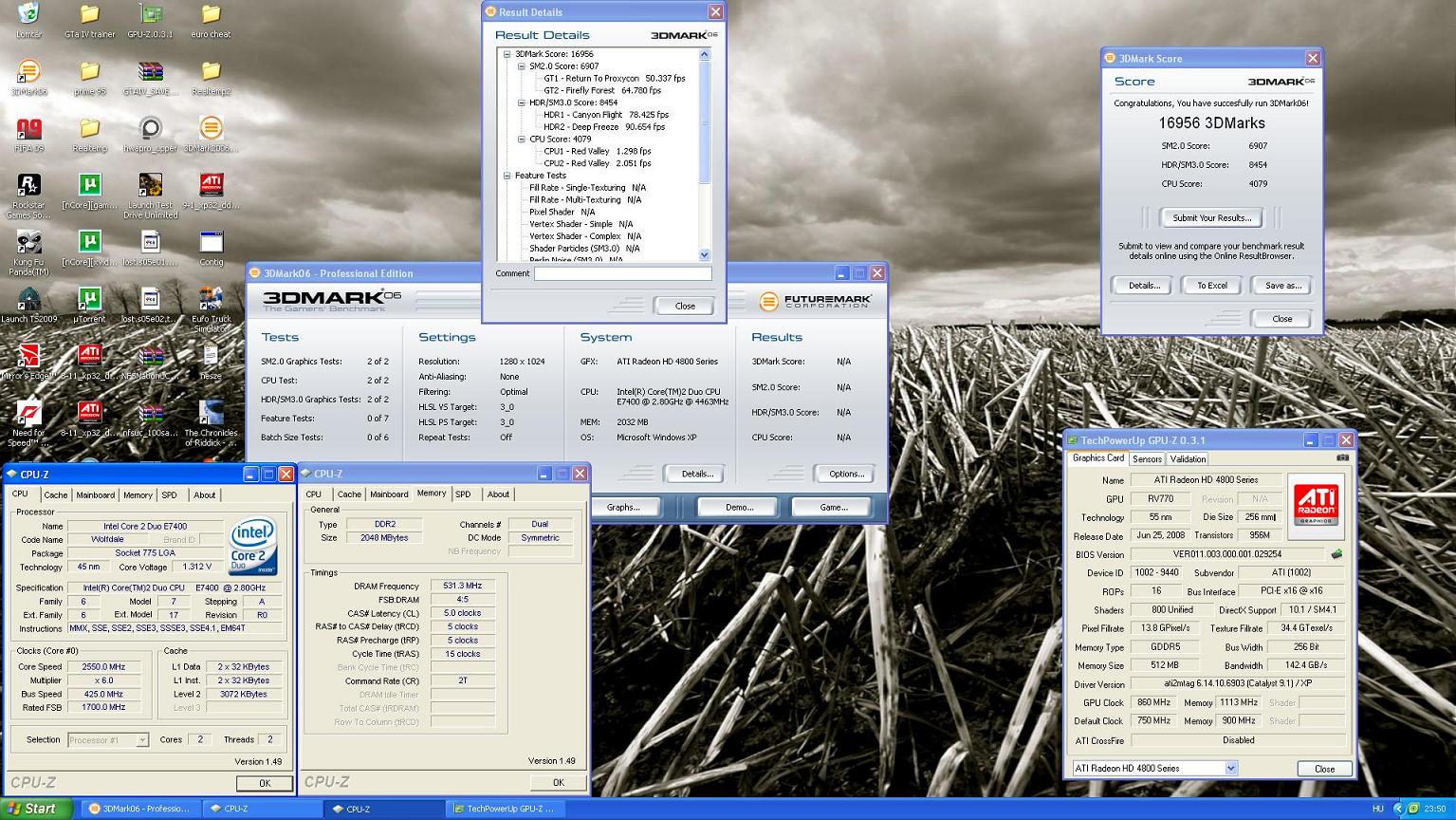Image resolution: width=1456 pixels, height=820 pixels.
Task: Click the Result Details vertical scrollbar
Action: [x=704, y=155]
